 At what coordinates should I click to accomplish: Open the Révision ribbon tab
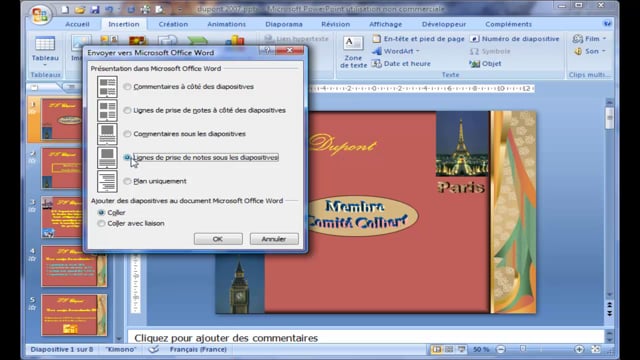[x=336, y=24]
